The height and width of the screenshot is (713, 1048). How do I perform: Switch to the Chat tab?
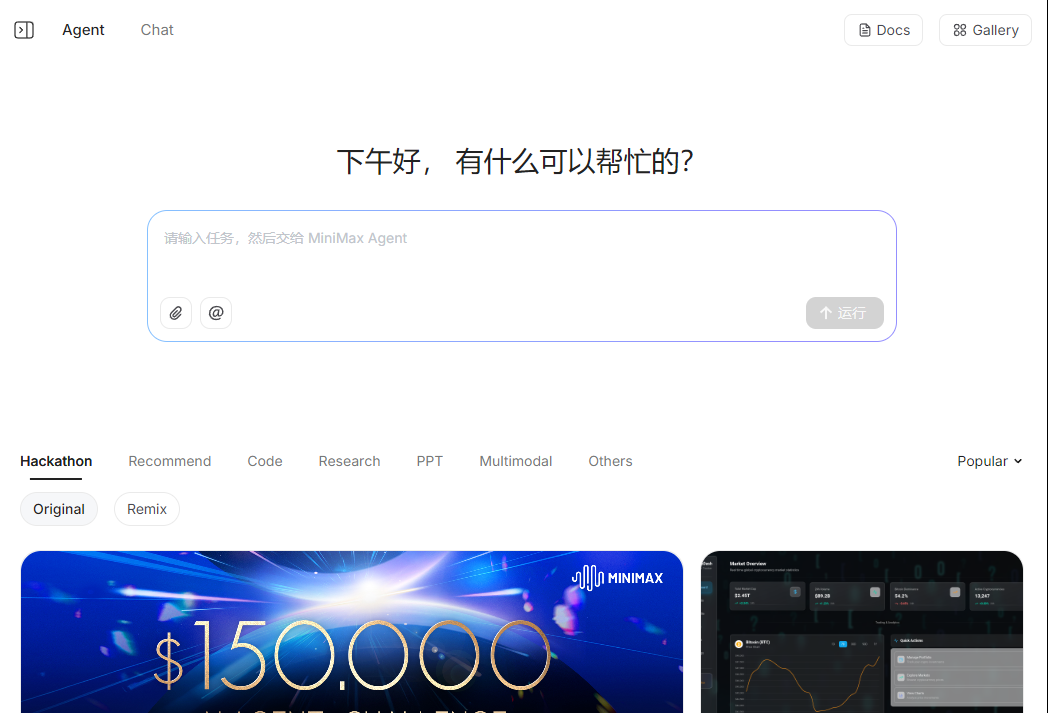click(156, 29)
